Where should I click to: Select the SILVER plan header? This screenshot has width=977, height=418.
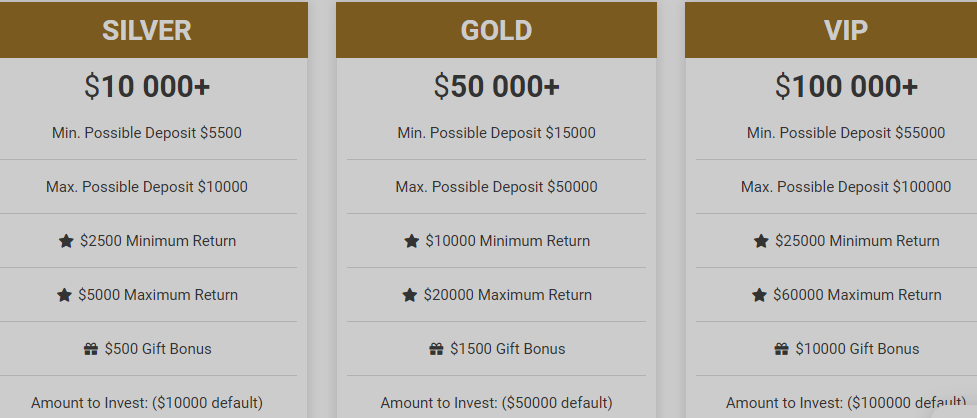(x=147, y=30)
